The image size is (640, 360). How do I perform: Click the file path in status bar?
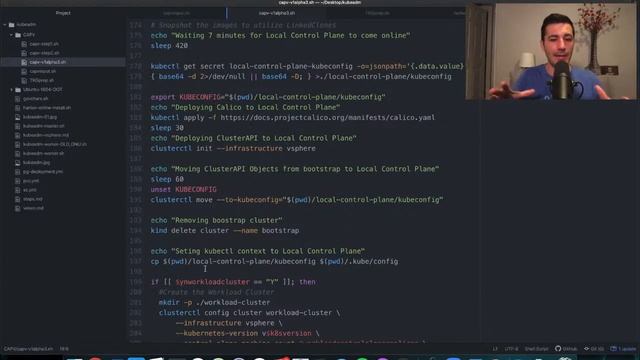pos(28,349)
